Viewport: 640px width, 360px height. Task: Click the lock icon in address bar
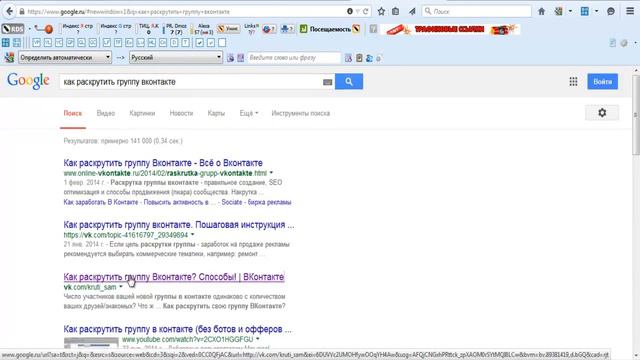tap(22, 11)
